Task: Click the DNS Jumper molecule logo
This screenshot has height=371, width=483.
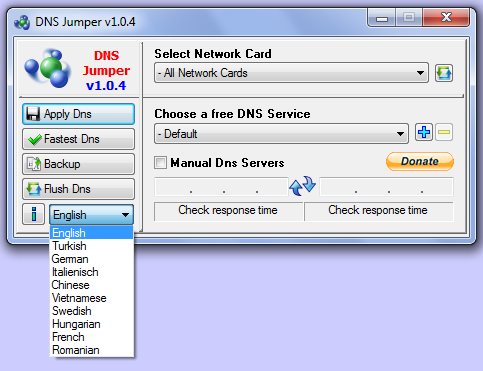Action: coord(48,68)
